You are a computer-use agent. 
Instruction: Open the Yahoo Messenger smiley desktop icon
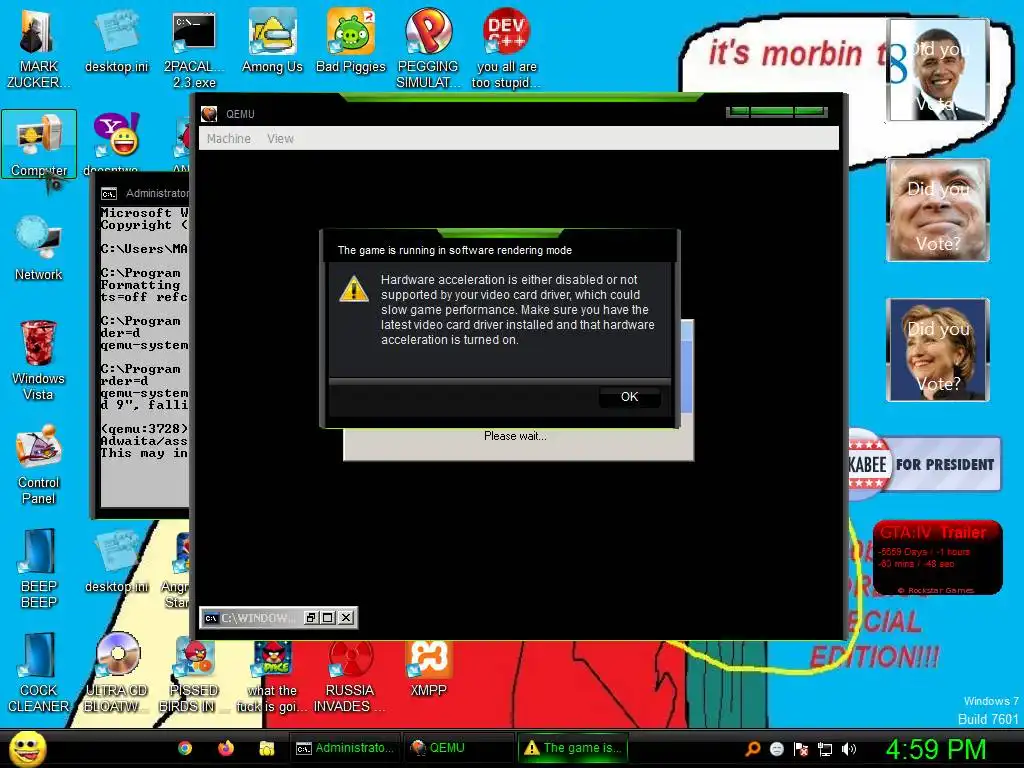pos(116,135)
